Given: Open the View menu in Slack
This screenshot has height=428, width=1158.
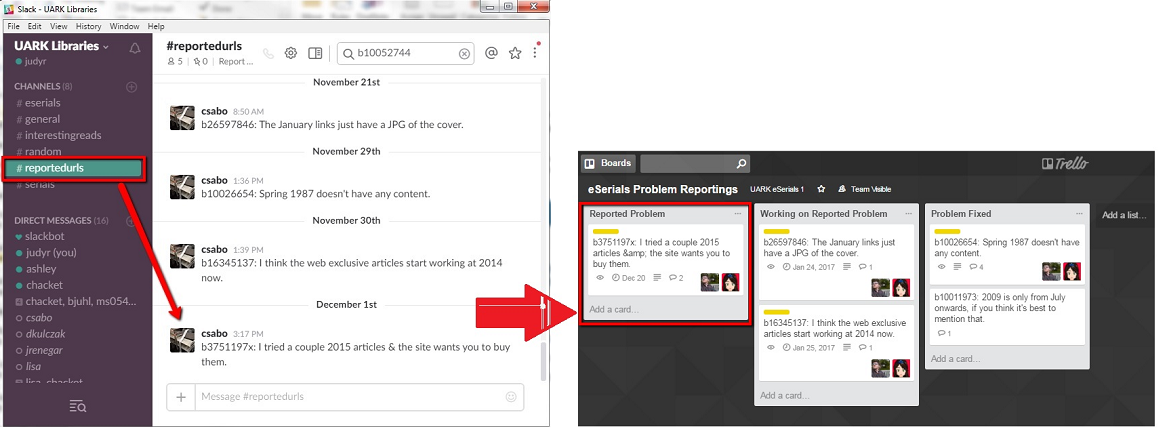Looking at the screenshot, I should (58, 26).
